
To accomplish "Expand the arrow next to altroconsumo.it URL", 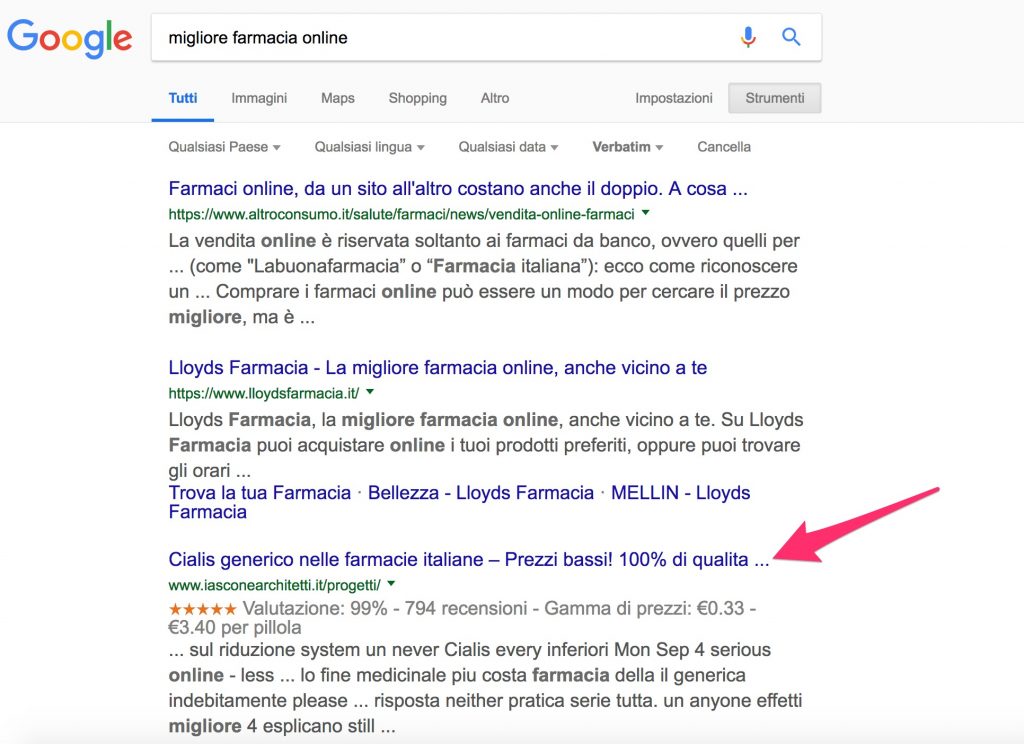I will pyautogui.click(x=645, y=213).
